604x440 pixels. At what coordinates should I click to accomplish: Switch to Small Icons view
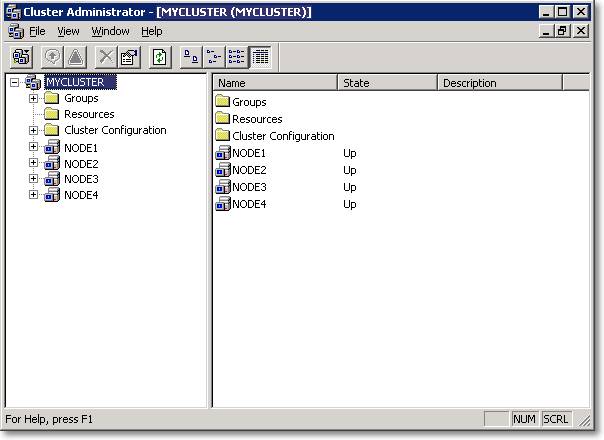[213, 57]
